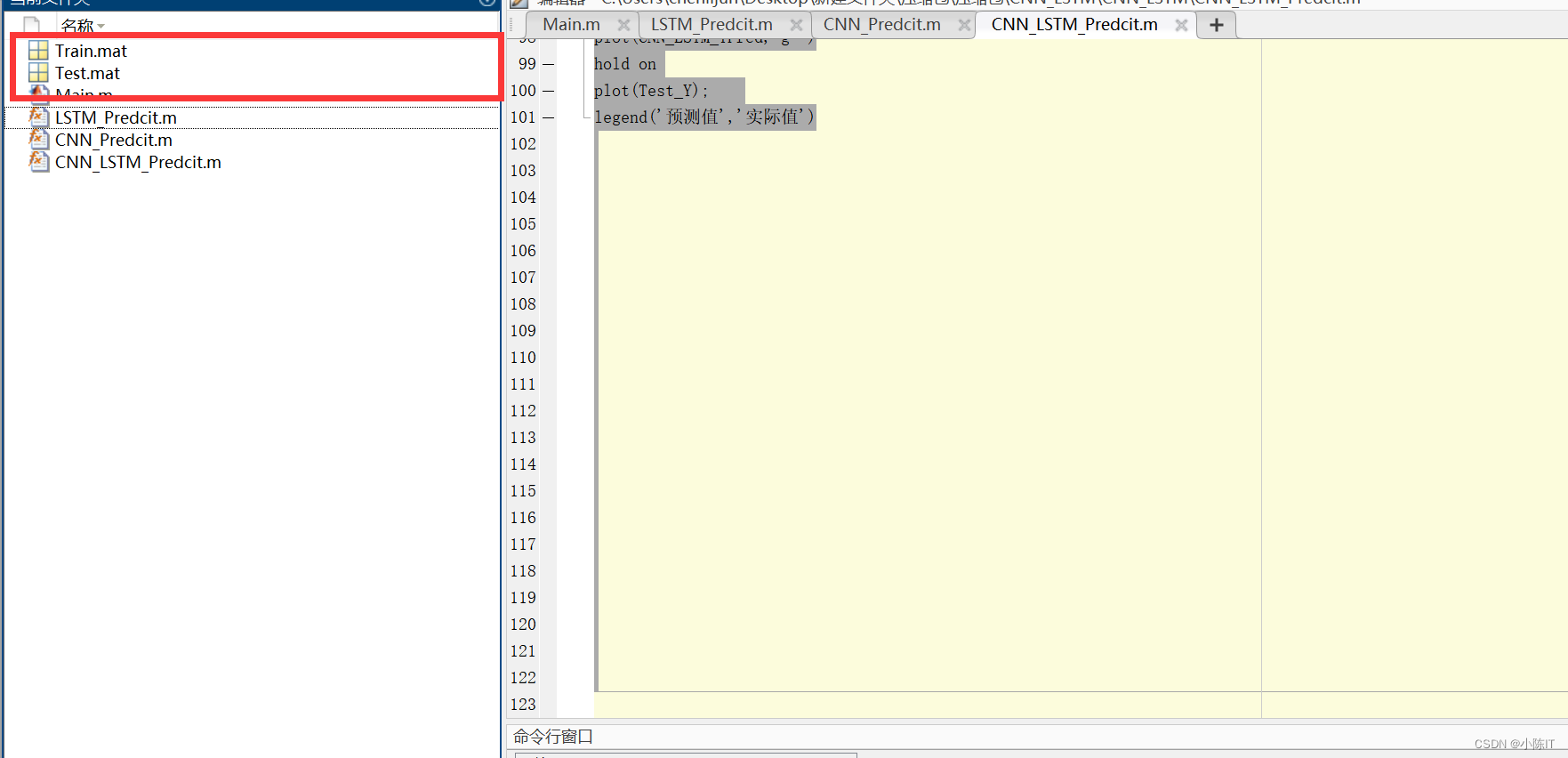The width and height of the screenshot is (1568, 758).
Task: Switch to the Main.m editor tab
Action: [572, 25]
